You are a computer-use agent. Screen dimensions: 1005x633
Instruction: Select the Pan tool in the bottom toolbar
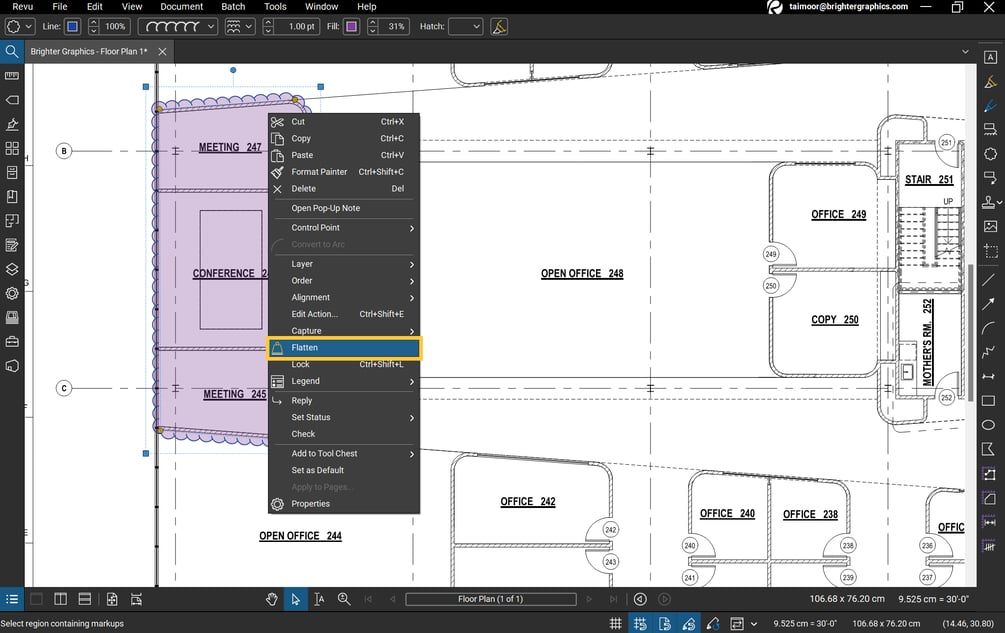tap(272, 599)
